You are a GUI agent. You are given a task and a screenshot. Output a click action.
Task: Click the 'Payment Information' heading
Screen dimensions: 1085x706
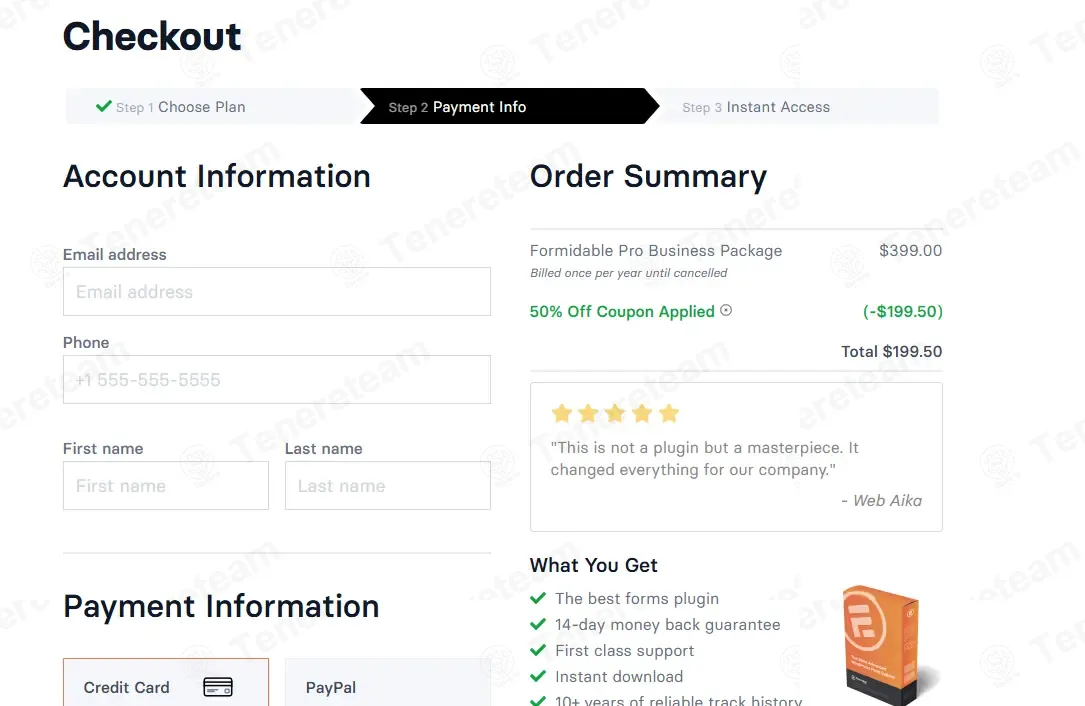[221, 606]
